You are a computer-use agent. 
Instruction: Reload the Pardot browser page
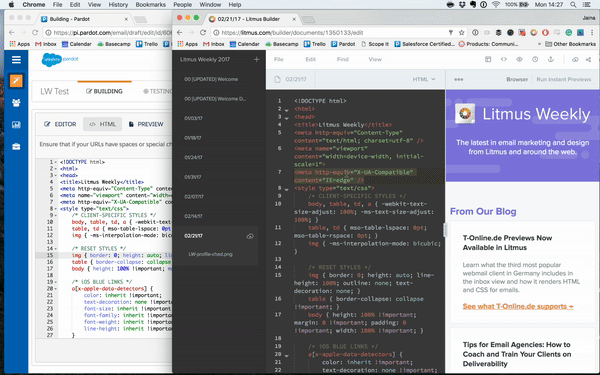(35, 33)
